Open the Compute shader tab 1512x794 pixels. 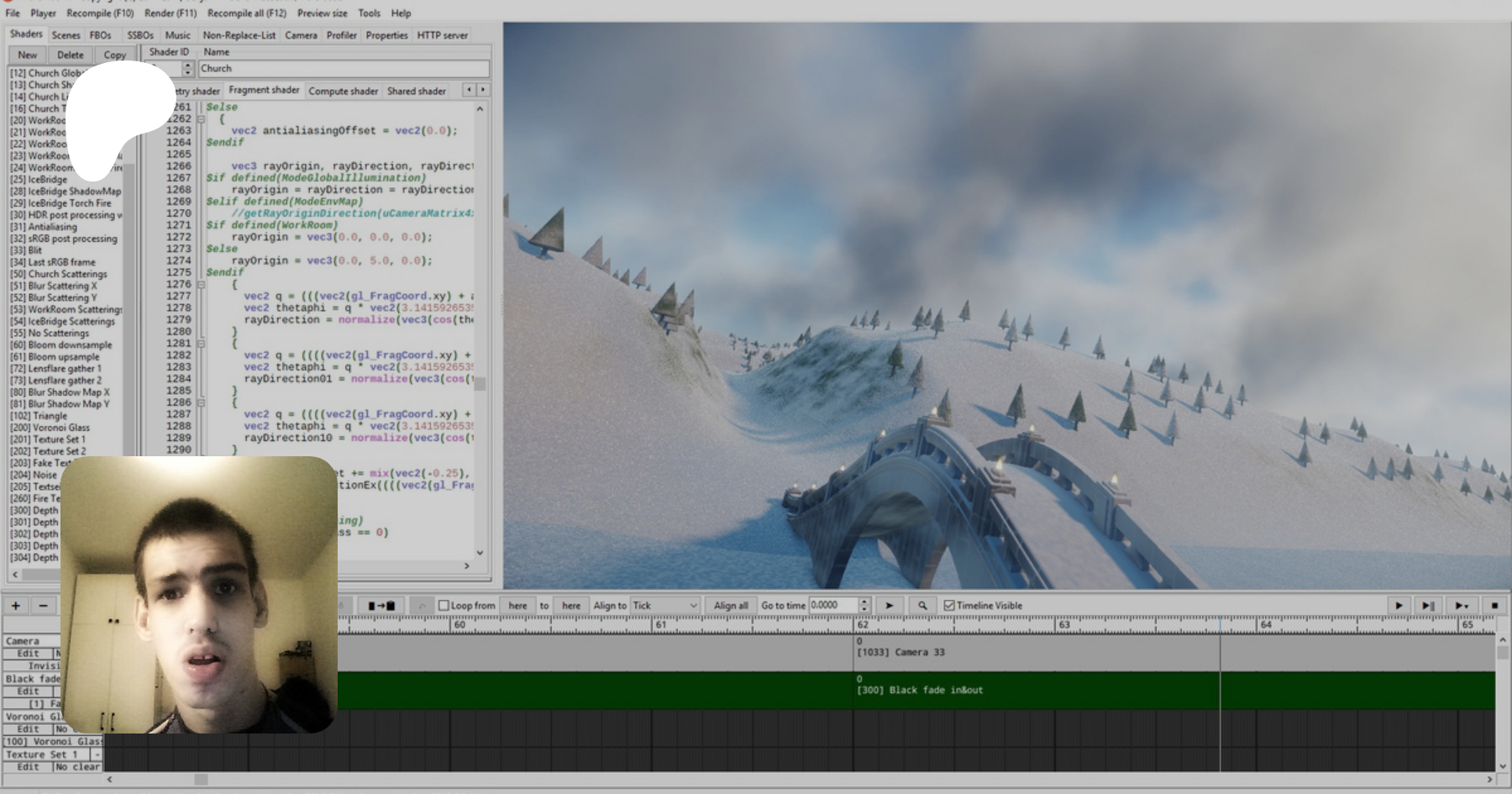pyautogui.click(x=343, y=91)
